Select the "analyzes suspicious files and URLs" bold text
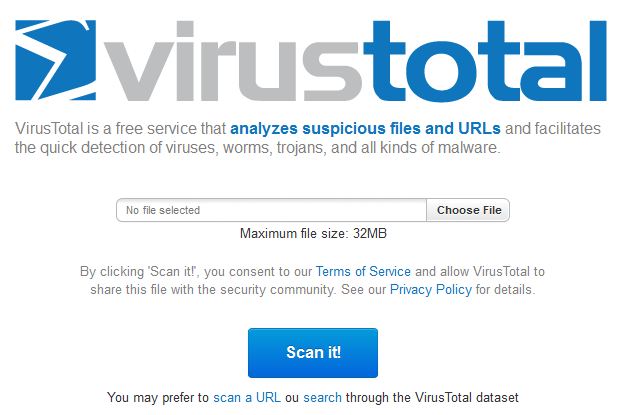The width and height of the screenshot is (628, 415). coord(365,129)
